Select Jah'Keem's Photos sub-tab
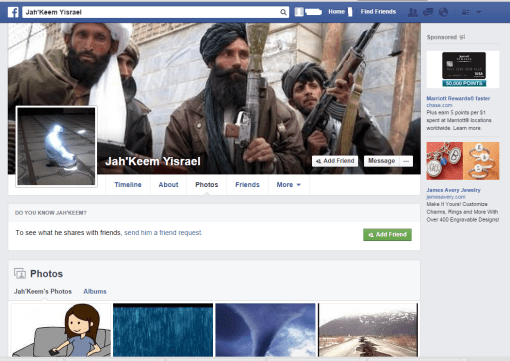 (43, 291)
